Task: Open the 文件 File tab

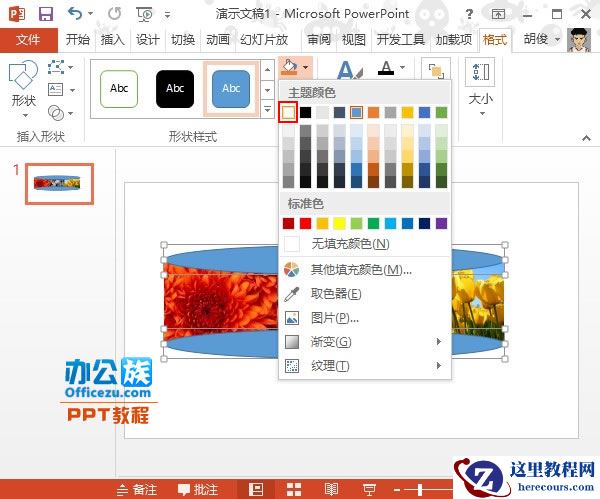Action: pyautogui.click(x=29, y=39)
